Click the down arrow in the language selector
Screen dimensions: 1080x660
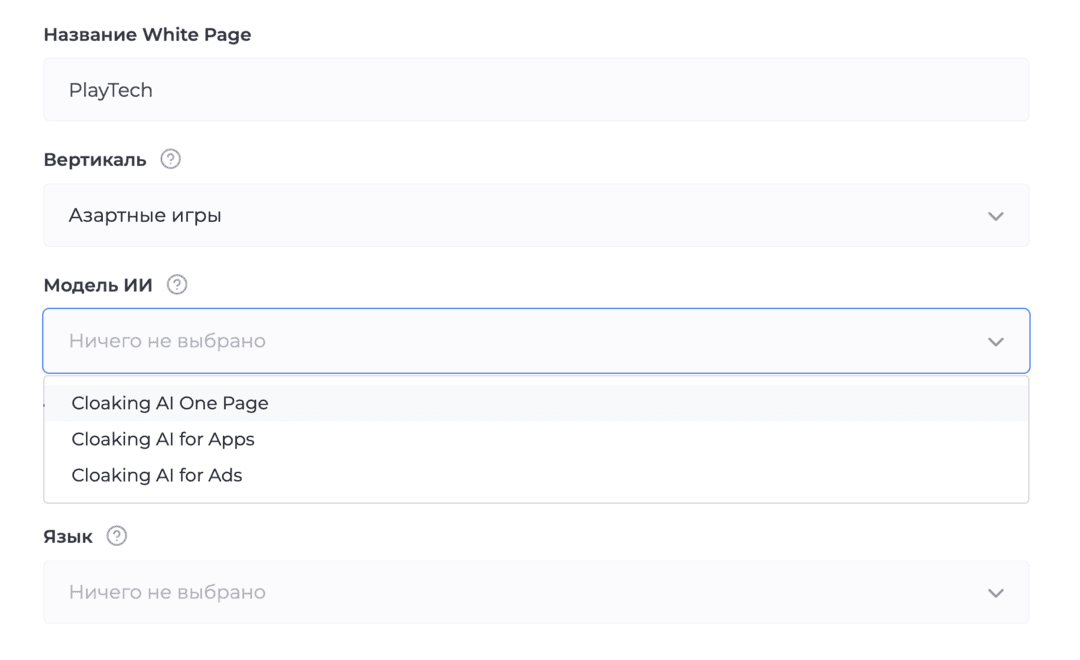pyautogui.click(x=996, y=592)
